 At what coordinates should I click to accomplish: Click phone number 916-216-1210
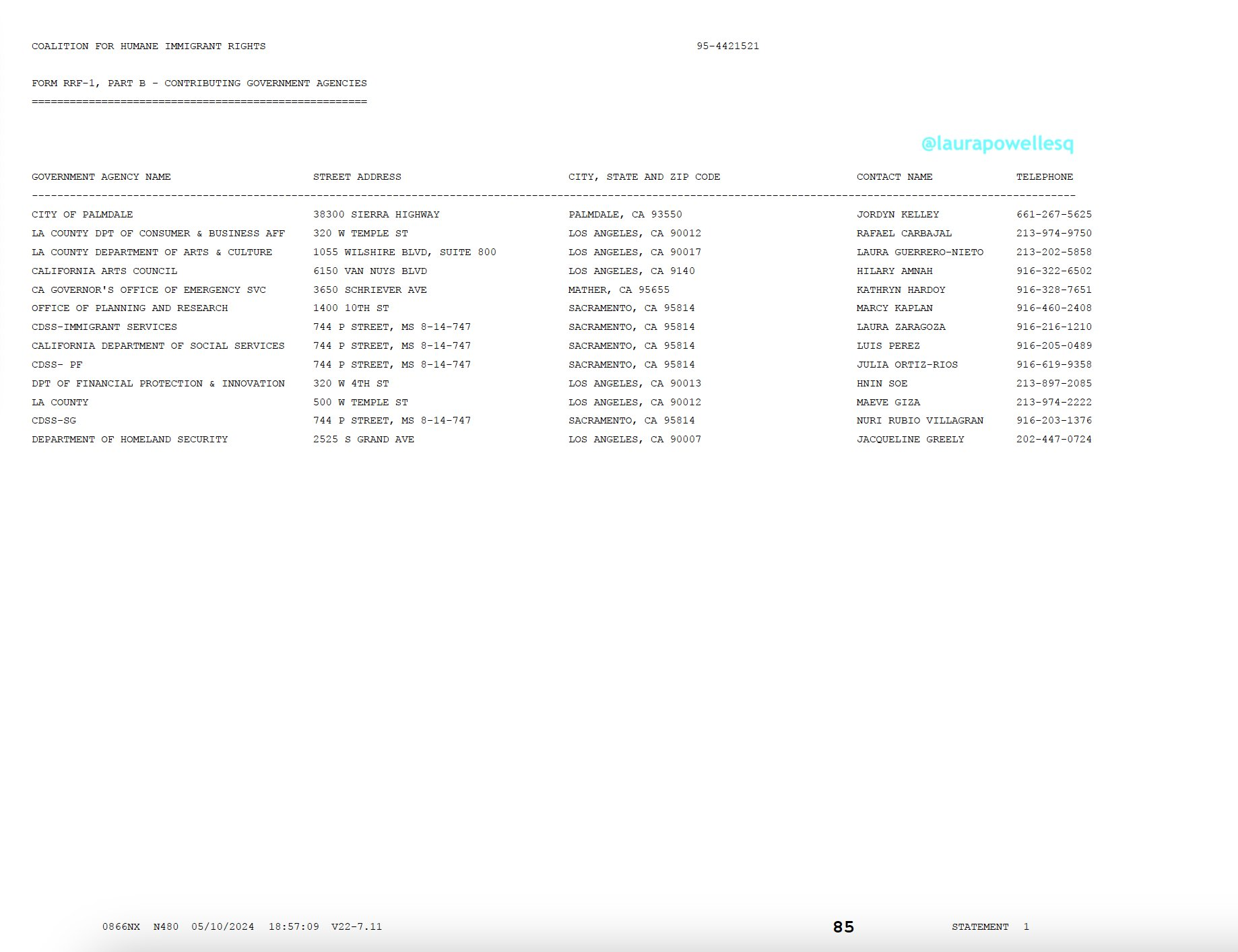click(x=1054, y=327)
